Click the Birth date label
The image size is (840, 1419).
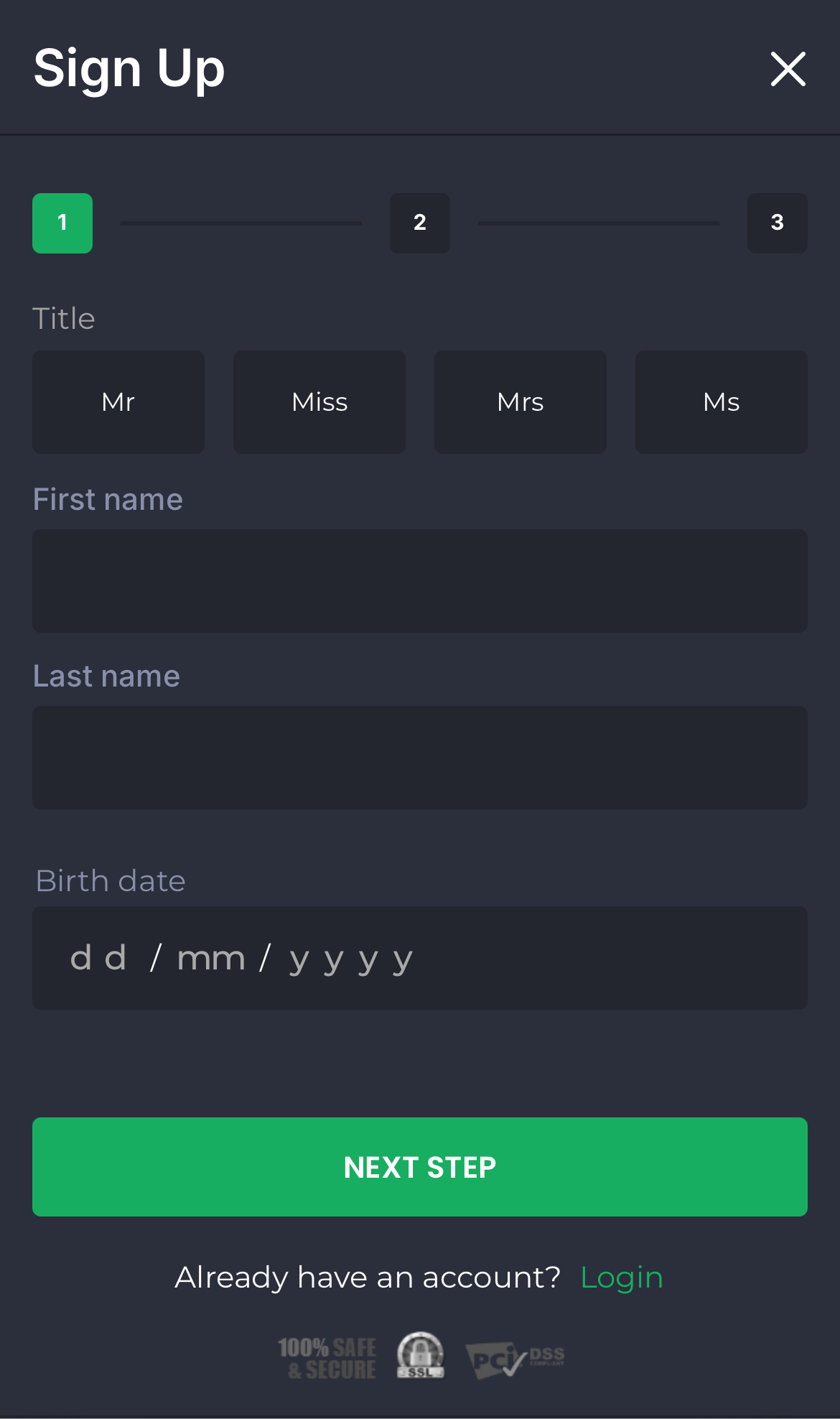(x=111, y=880)
